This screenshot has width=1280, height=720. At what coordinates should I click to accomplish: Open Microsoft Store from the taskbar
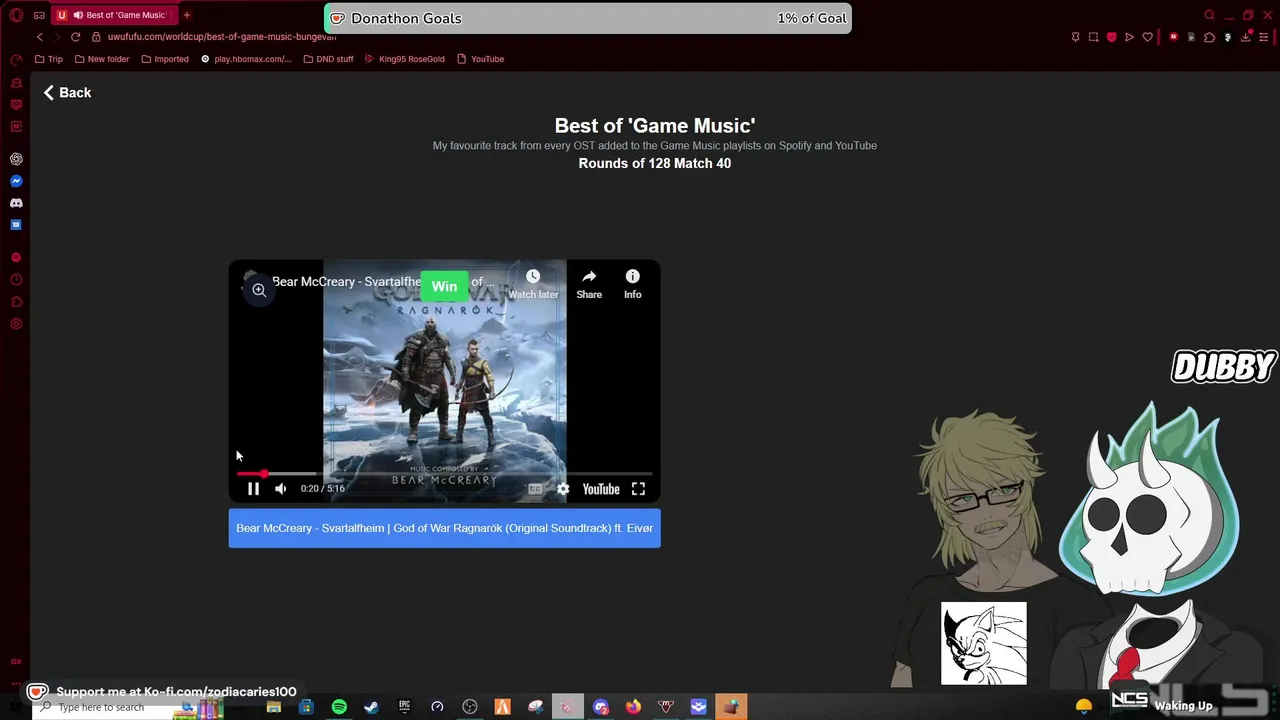click(306, 707)
